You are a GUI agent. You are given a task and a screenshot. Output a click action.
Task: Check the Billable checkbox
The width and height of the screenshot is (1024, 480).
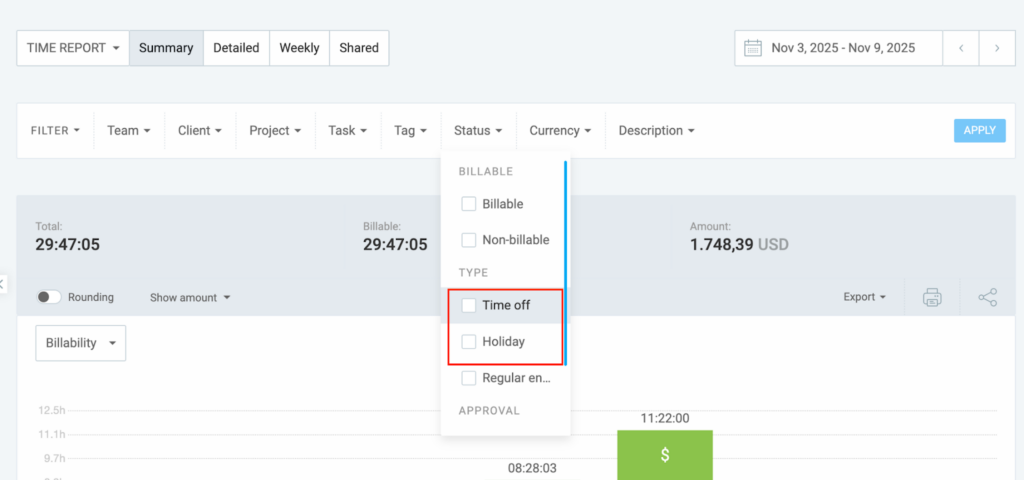click(468, 204)
